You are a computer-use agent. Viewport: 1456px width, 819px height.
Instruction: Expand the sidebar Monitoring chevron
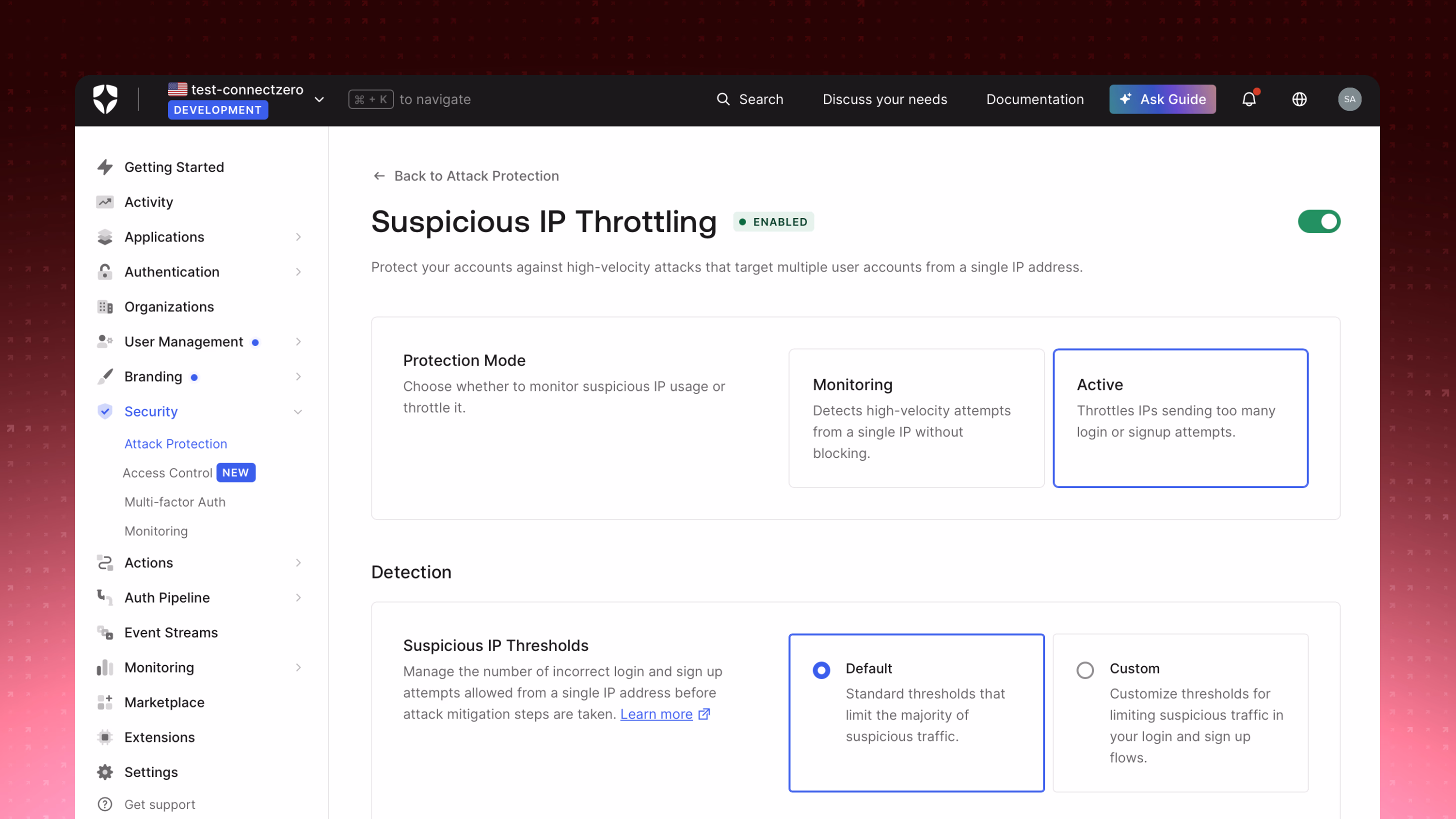[x=298, y=667]
